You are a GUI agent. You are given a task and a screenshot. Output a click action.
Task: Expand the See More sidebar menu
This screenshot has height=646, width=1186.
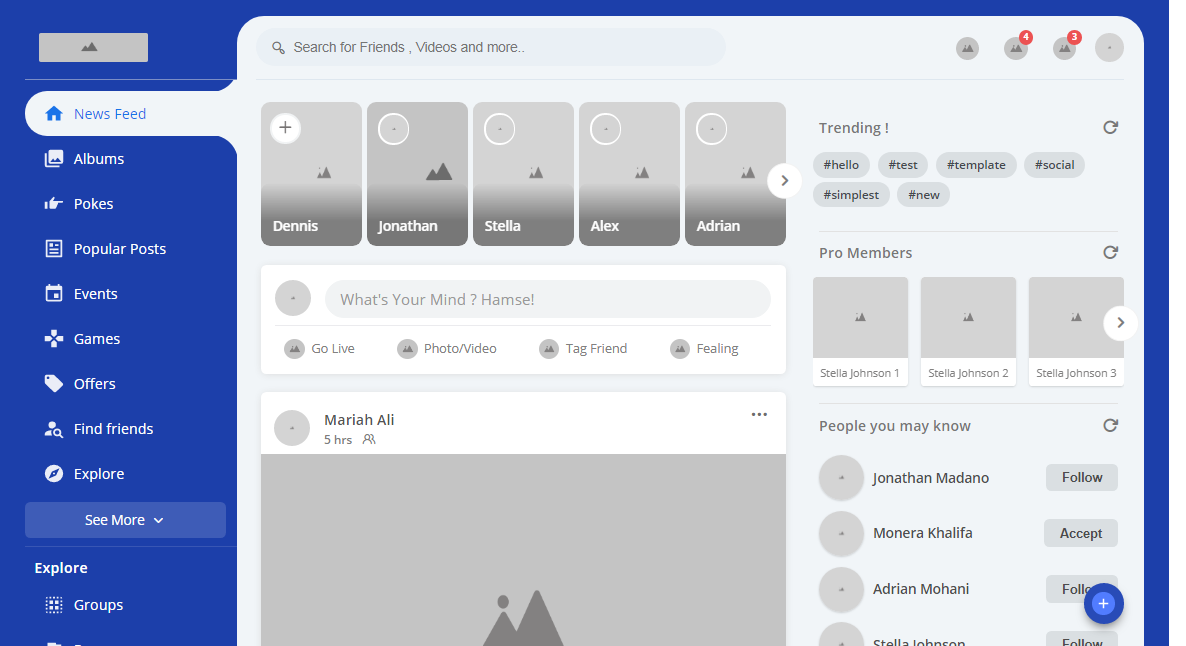[x=125, y=520]
